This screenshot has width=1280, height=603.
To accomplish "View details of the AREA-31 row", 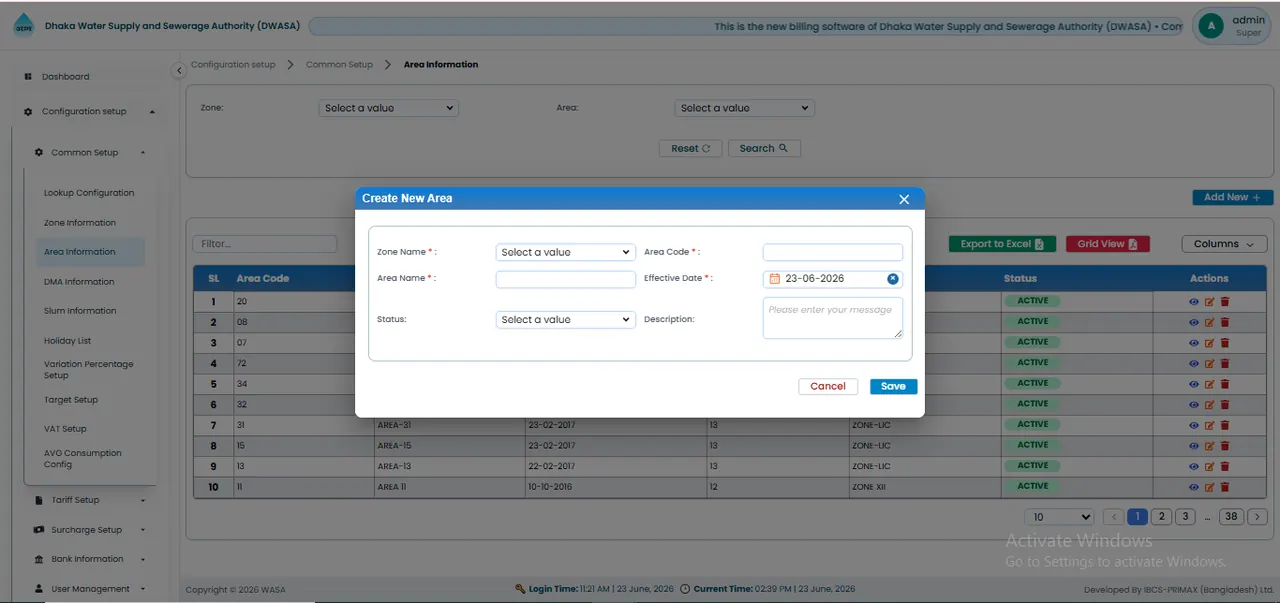I will click(1194, 425).
